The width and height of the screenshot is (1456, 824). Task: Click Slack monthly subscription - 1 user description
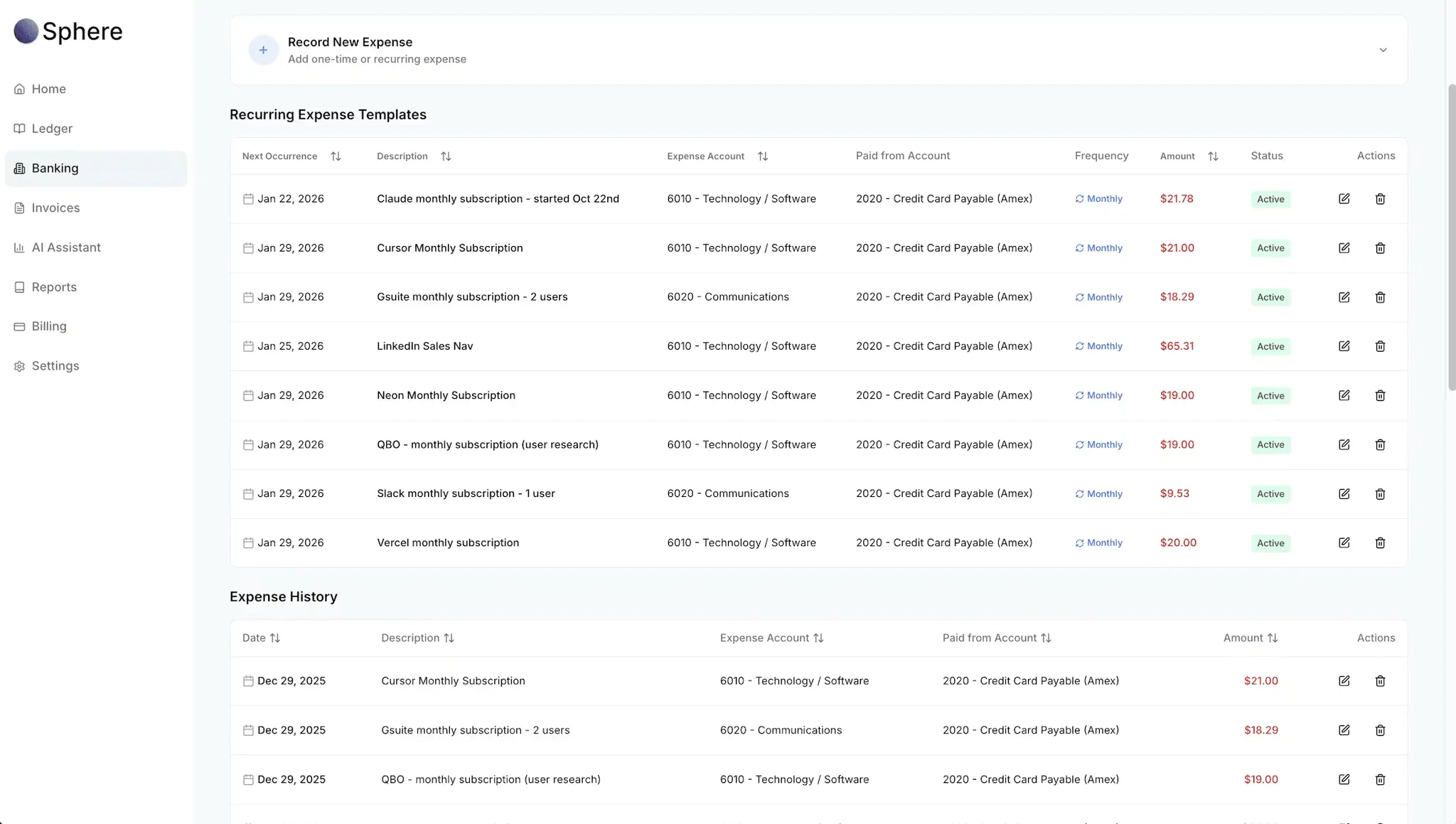pos(466,493)
